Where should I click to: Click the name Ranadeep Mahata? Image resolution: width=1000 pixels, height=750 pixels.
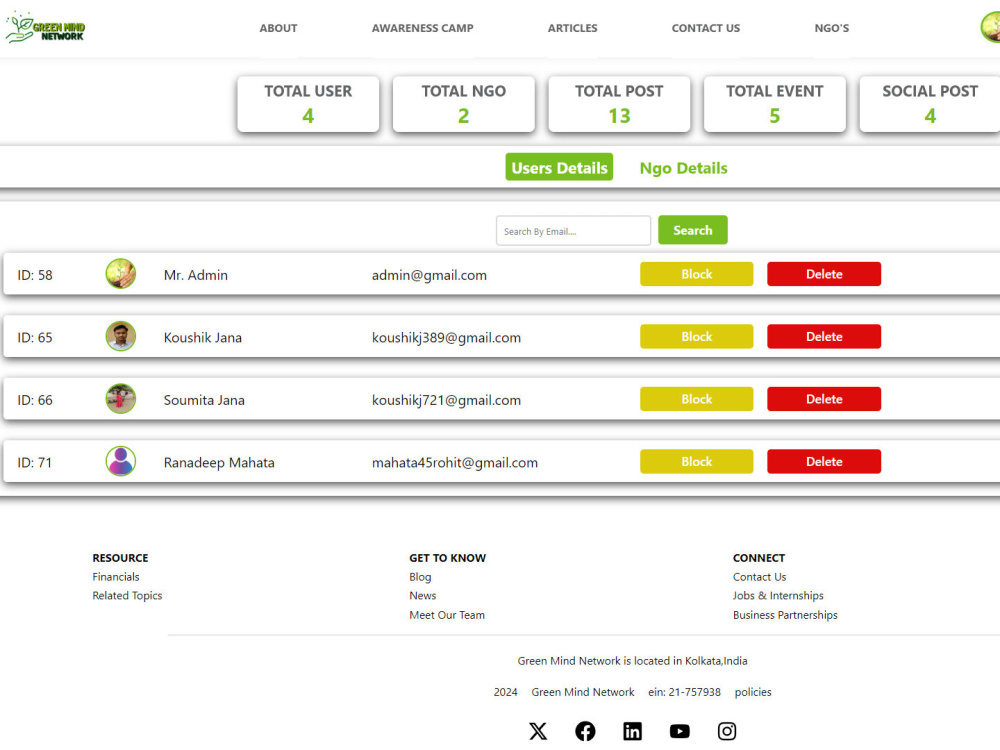click(x=219, y=462)
